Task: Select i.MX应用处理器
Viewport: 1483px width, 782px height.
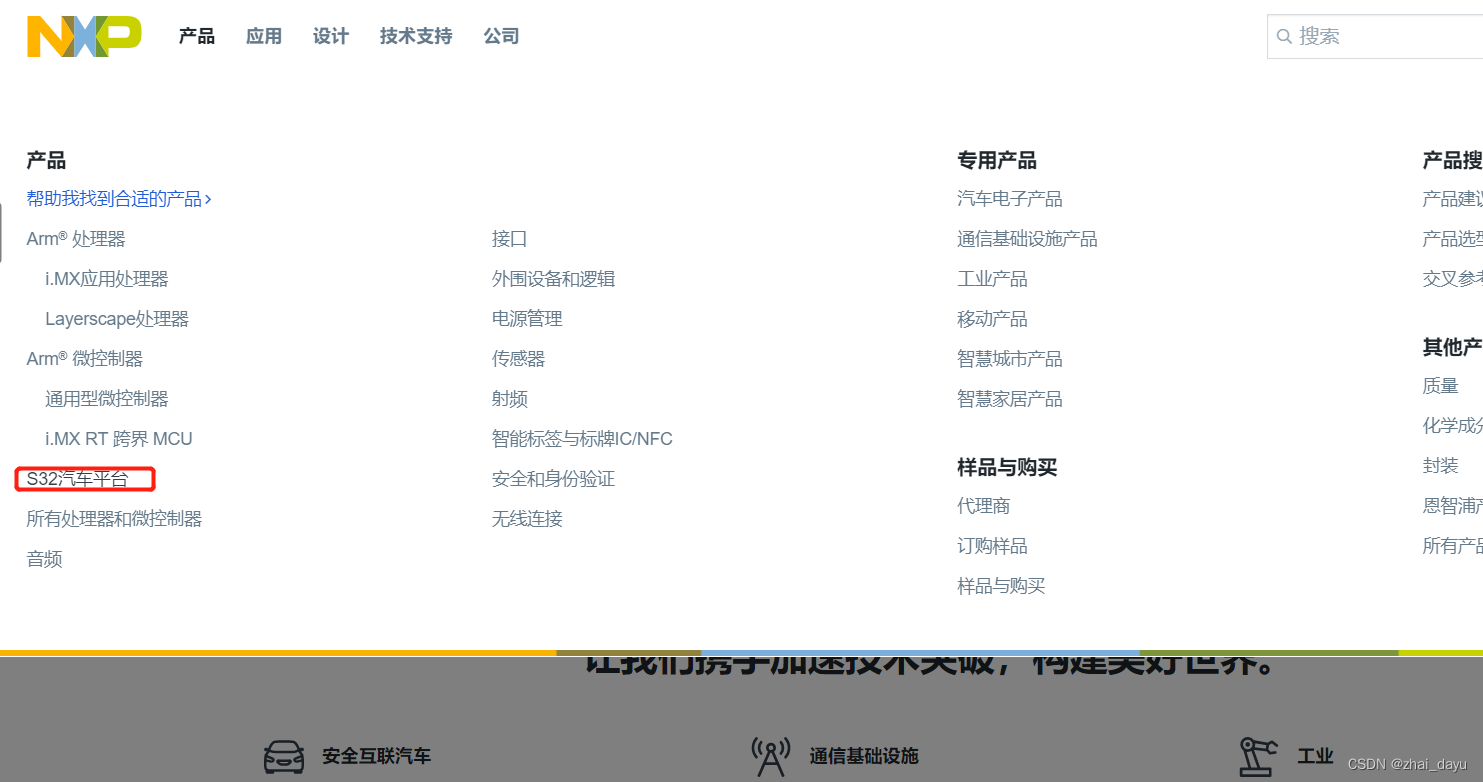Action: (107, 279)
